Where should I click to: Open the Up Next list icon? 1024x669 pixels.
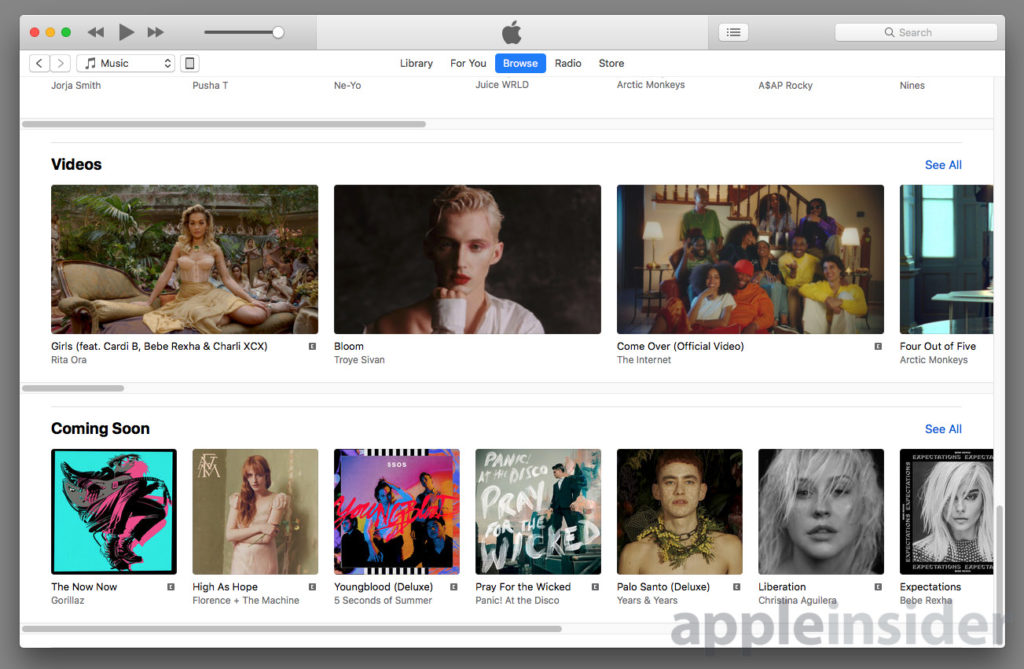tap(733, 31)
